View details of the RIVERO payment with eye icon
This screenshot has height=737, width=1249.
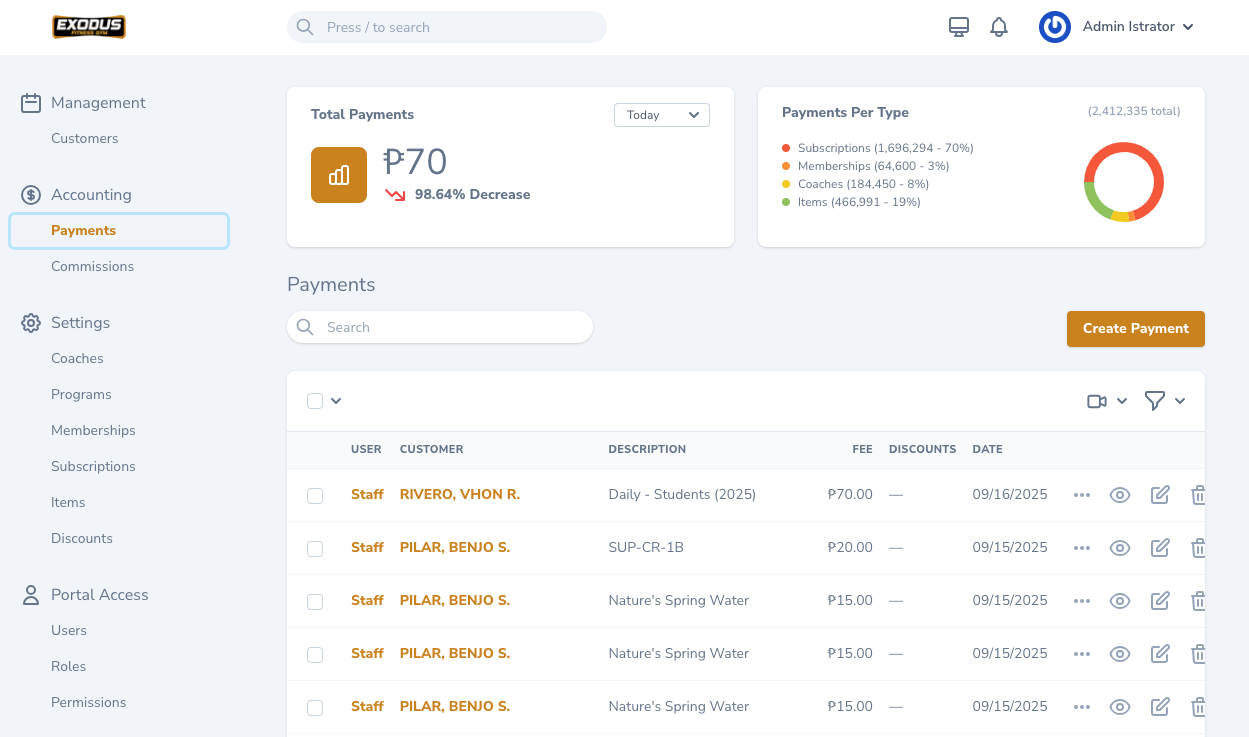point(1120,495)
